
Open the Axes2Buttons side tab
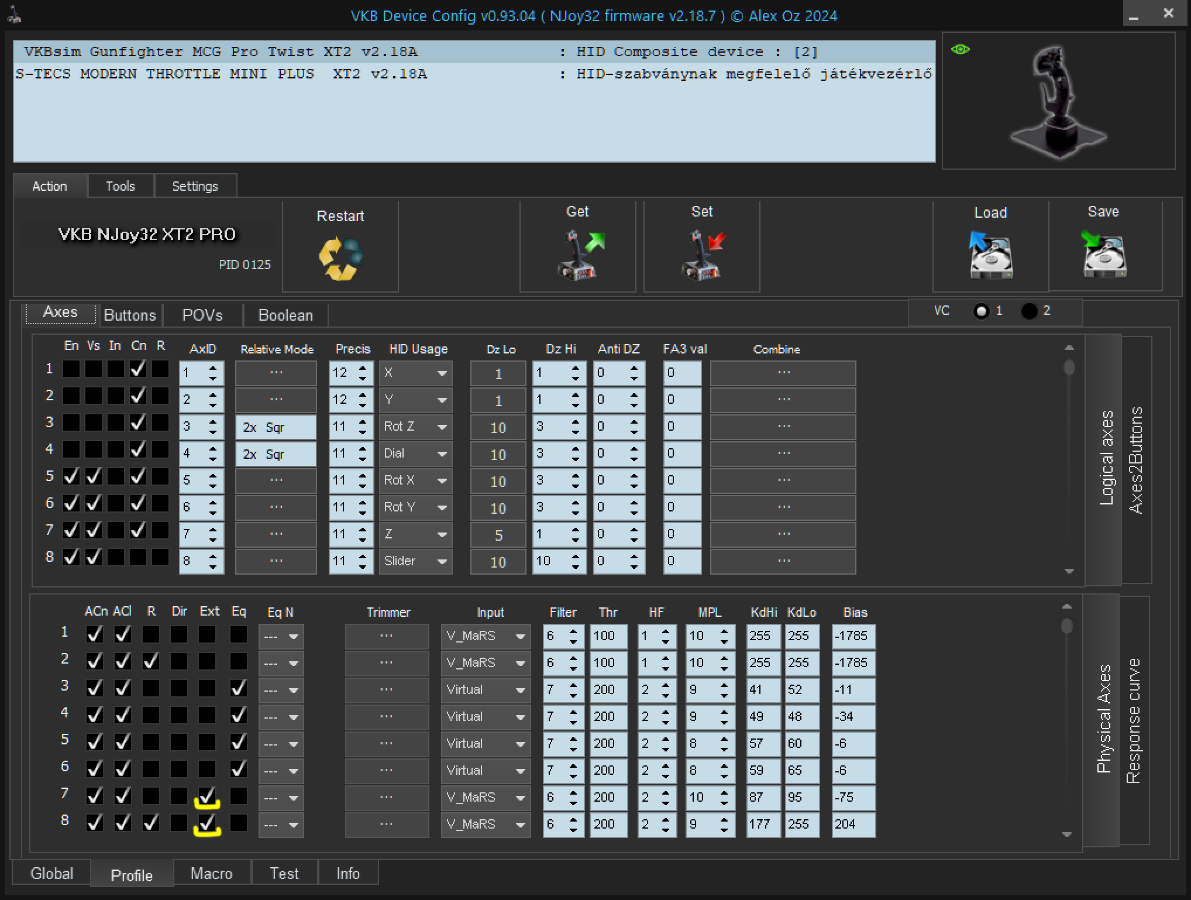coord(1136,459)
